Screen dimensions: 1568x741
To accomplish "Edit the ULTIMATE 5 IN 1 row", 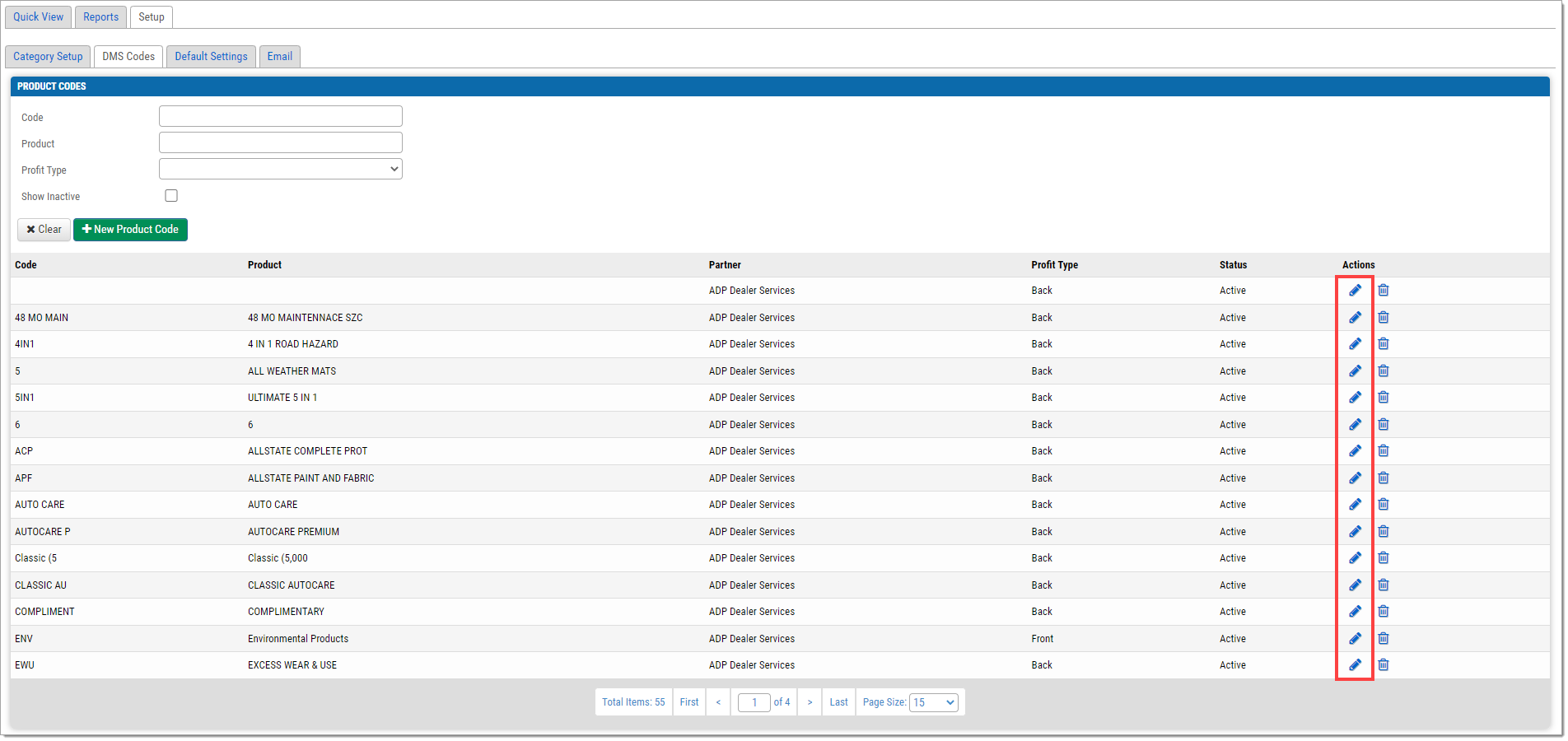I will point(1355,397).
